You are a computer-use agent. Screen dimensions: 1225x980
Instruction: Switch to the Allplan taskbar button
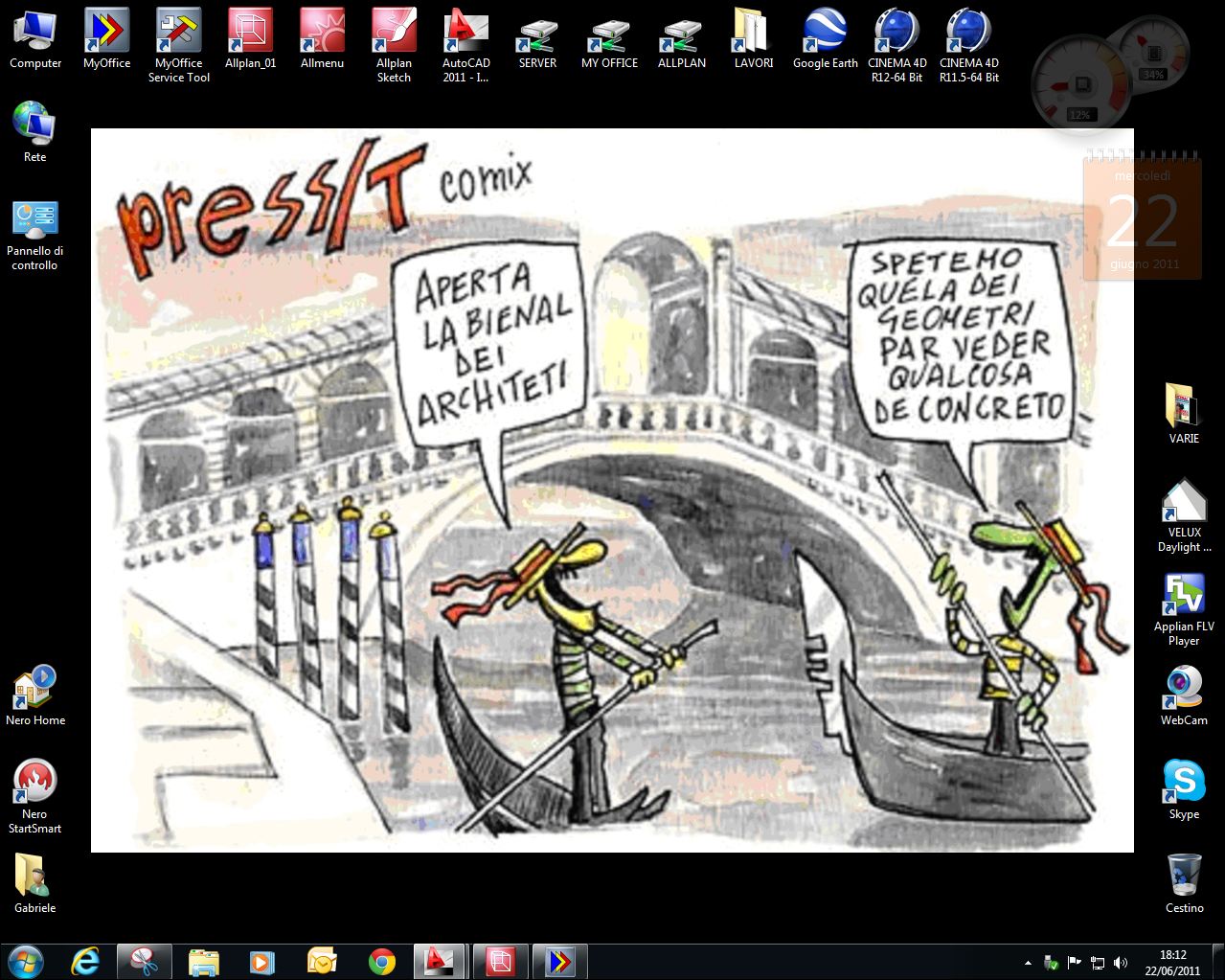(501, 961)
